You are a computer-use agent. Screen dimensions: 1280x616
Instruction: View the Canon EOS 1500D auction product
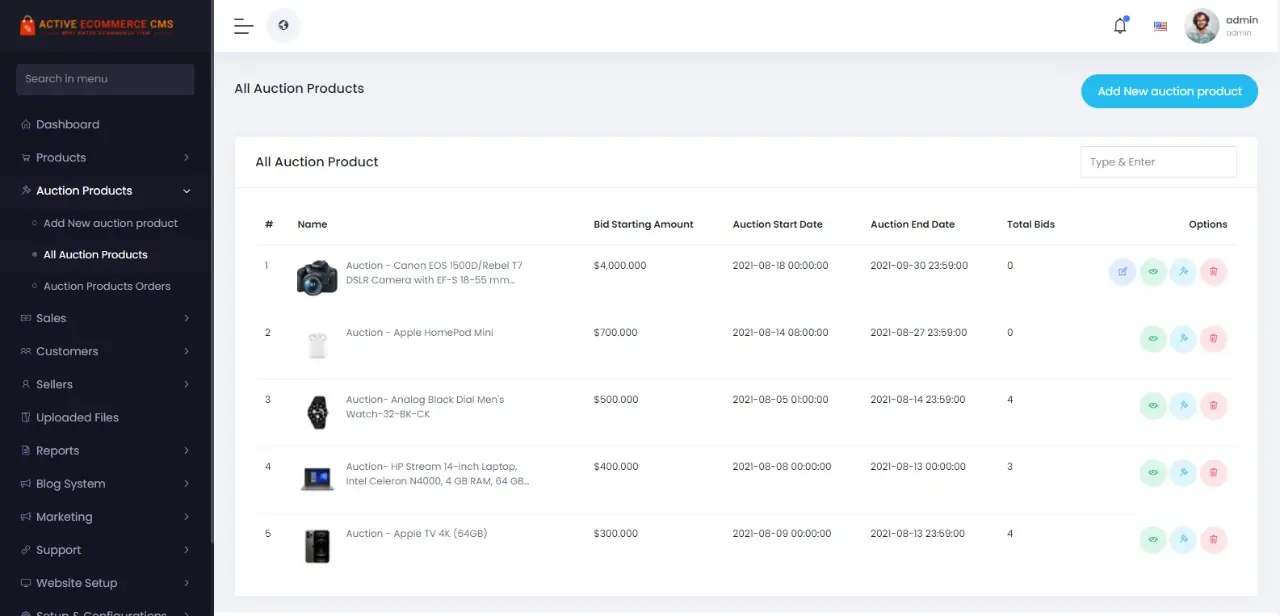(1153, 272)
